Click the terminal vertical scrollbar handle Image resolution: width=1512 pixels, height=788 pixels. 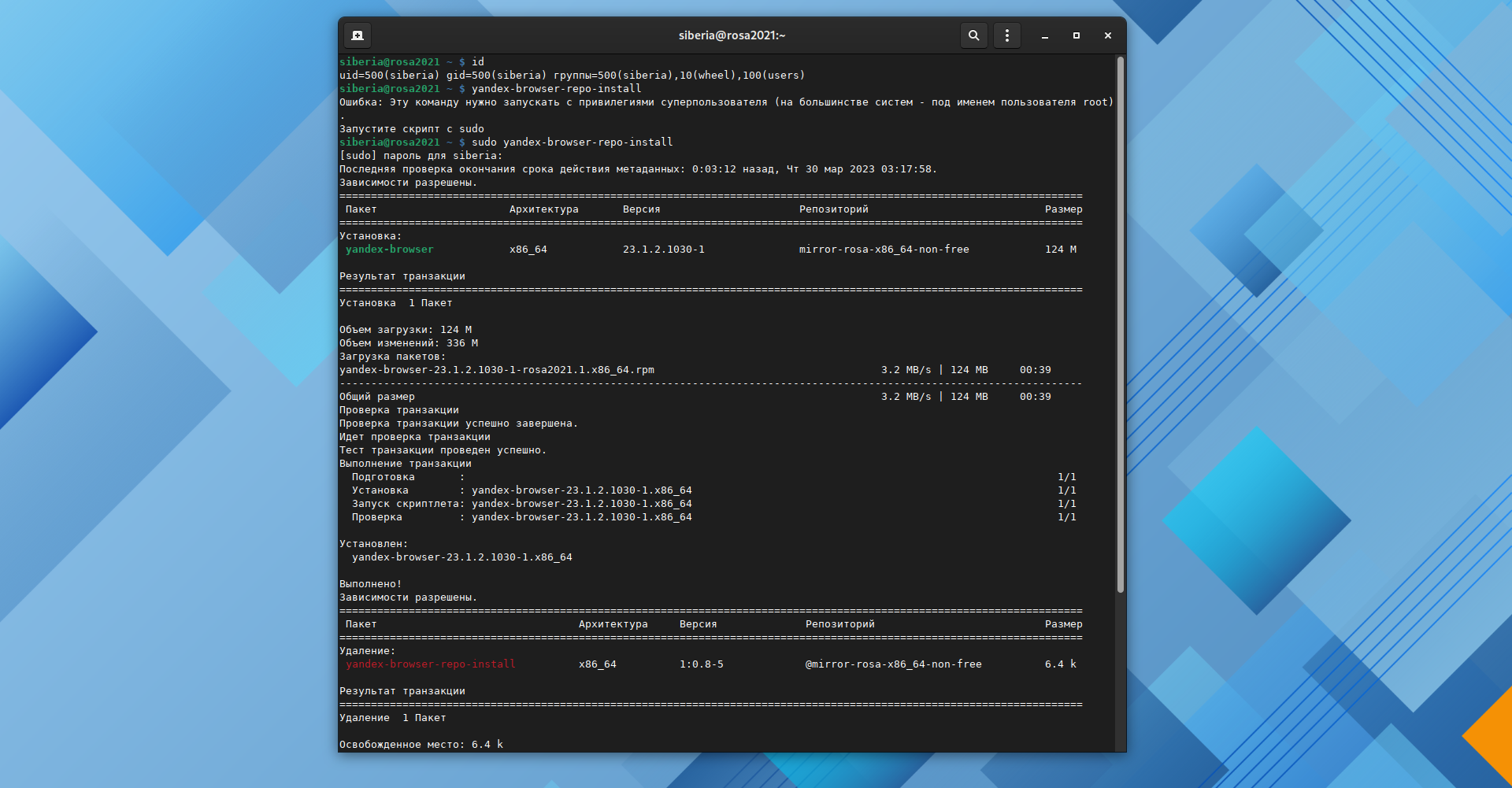(x=1120, y=323)
